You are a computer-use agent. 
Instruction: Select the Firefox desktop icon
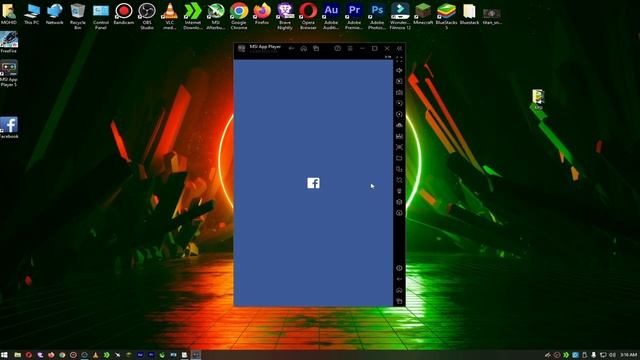[x=262, y=14]
